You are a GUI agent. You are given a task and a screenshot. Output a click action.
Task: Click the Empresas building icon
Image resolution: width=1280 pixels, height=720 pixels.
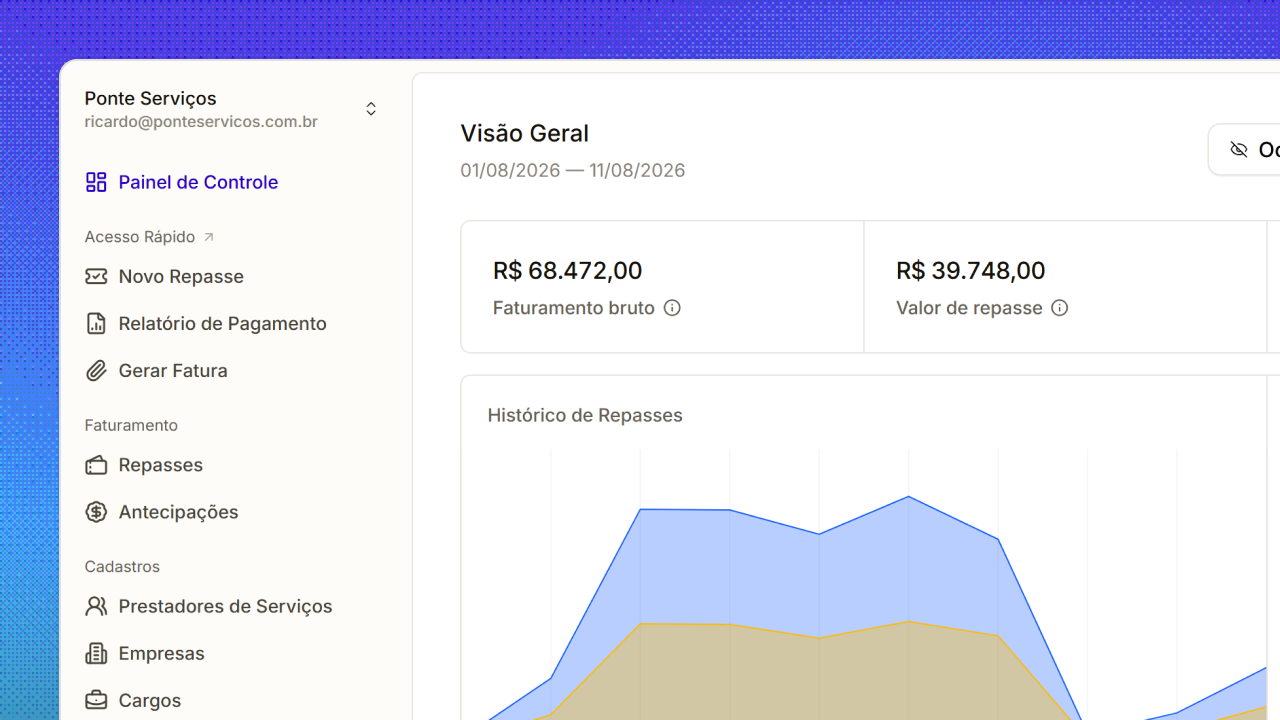tap(96, 653)
